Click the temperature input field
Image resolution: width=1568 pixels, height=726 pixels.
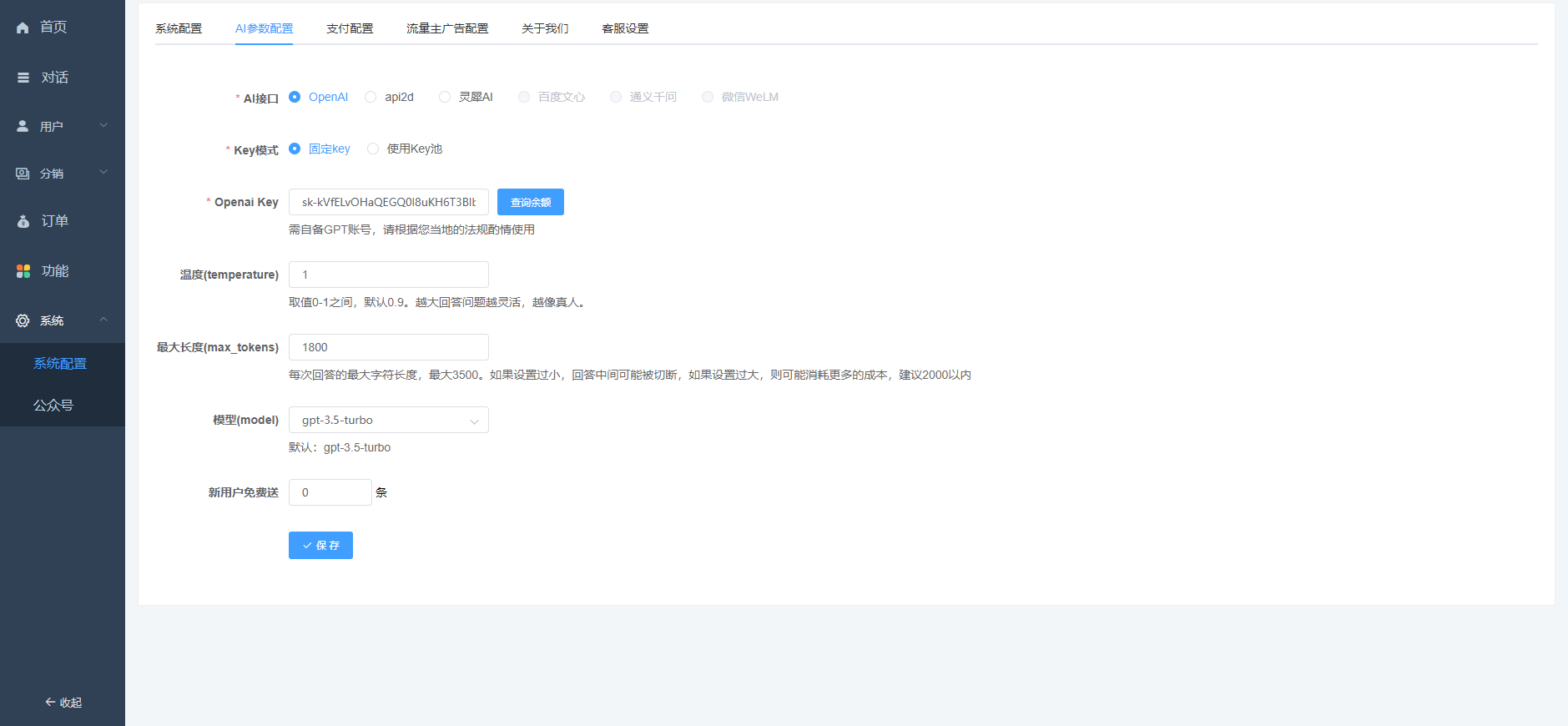(x=389, y=275)
